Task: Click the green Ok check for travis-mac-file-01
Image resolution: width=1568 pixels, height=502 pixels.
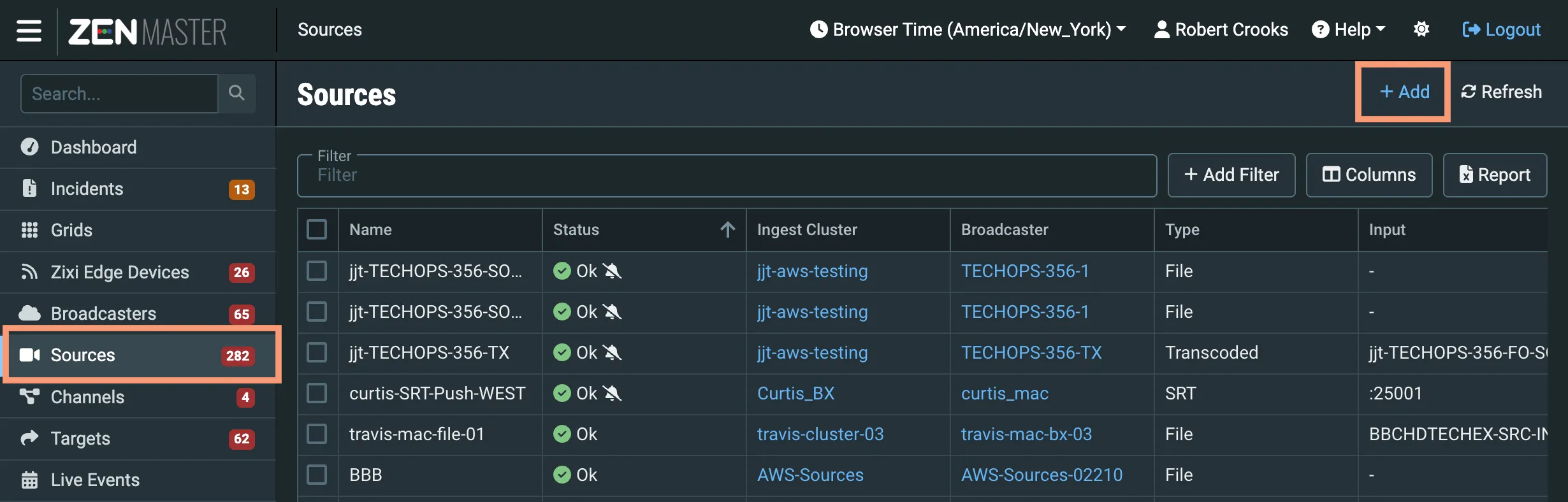Action: pyautogui.click(x=562, y=434)
